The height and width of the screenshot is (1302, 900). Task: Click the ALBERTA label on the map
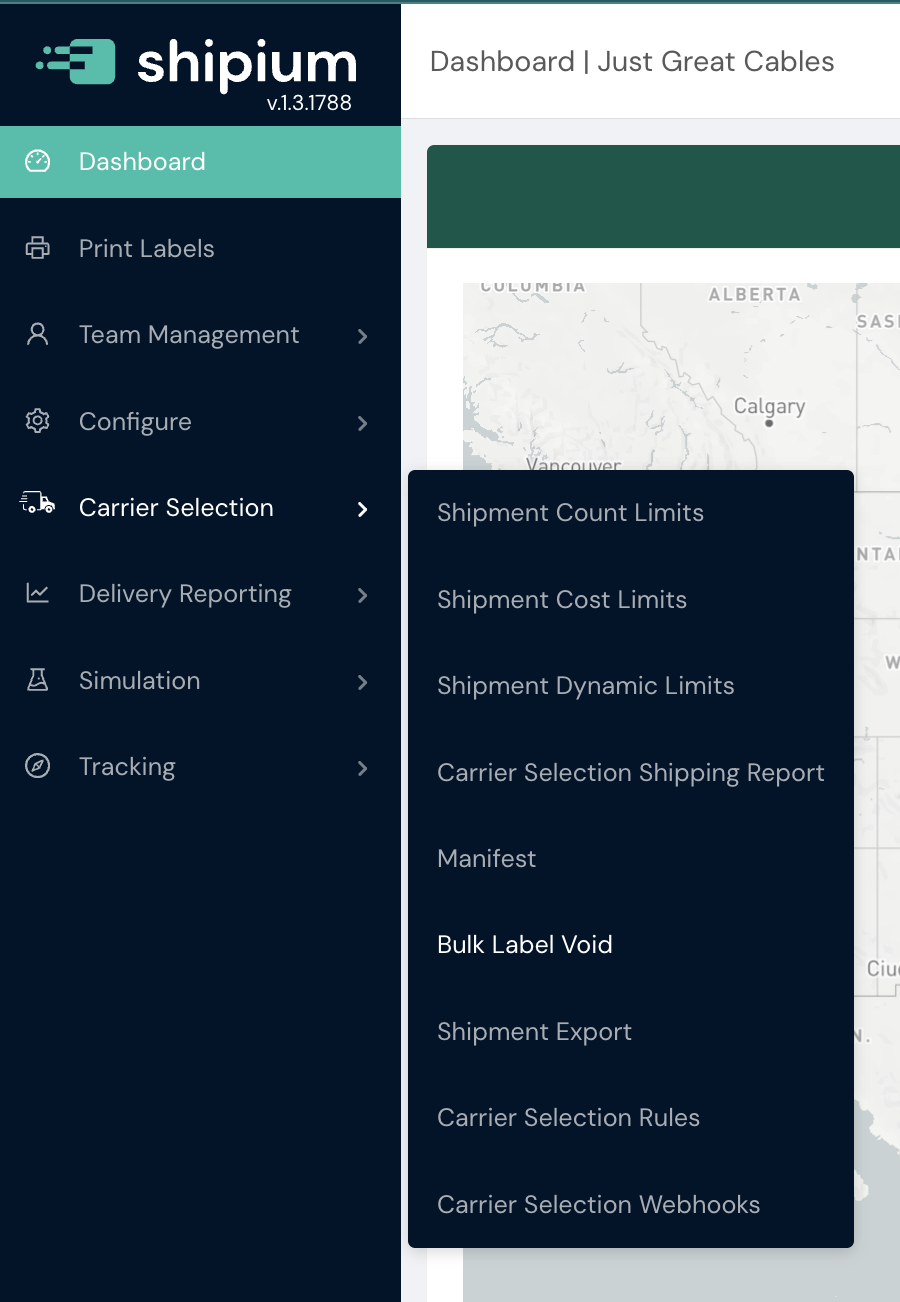coord(755,295)
